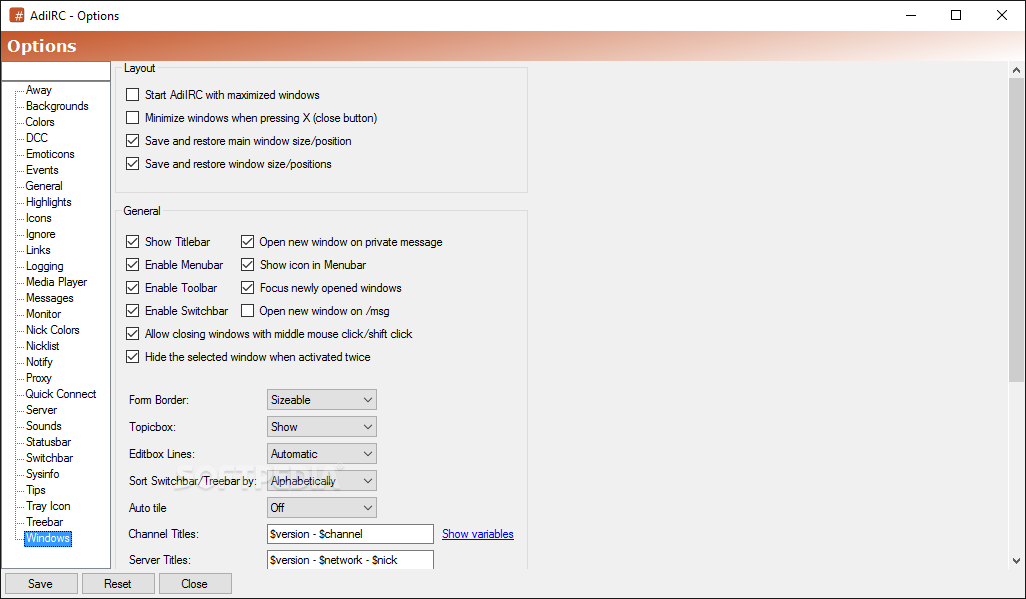This screenshot has height=599, width=1026.
Task: Select Ignore in the options tree
Action: tap(41, 234)
